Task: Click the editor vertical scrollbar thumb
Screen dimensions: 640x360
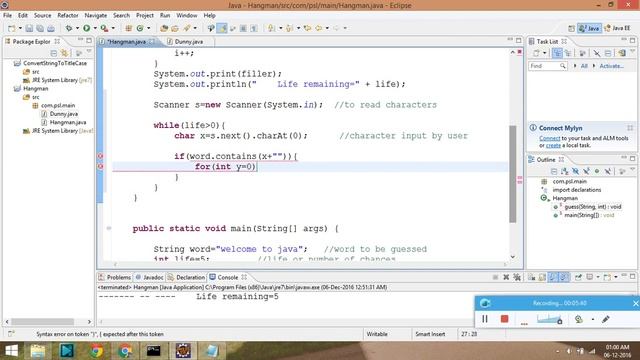Action: [x=513, y=173]
